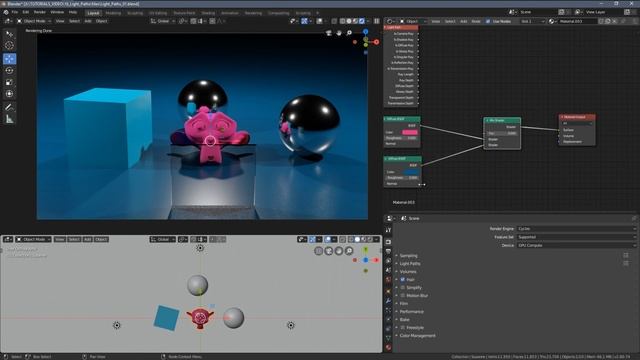Select the Select Box tool in left toolbar

click(9, 34)
